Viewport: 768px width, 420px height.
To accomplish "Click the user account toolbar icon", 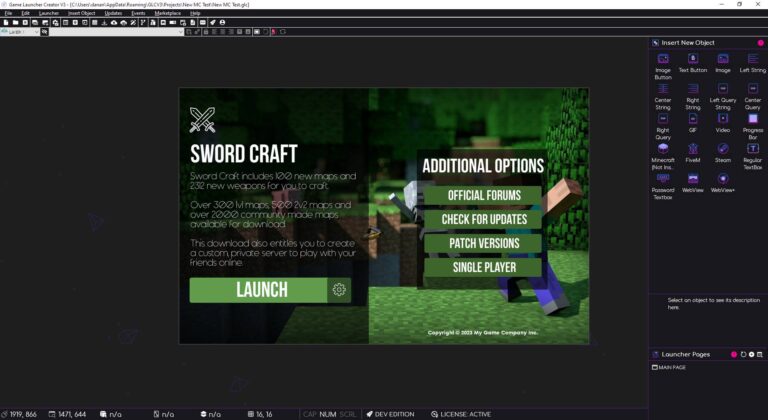I will tap(222, 23).
